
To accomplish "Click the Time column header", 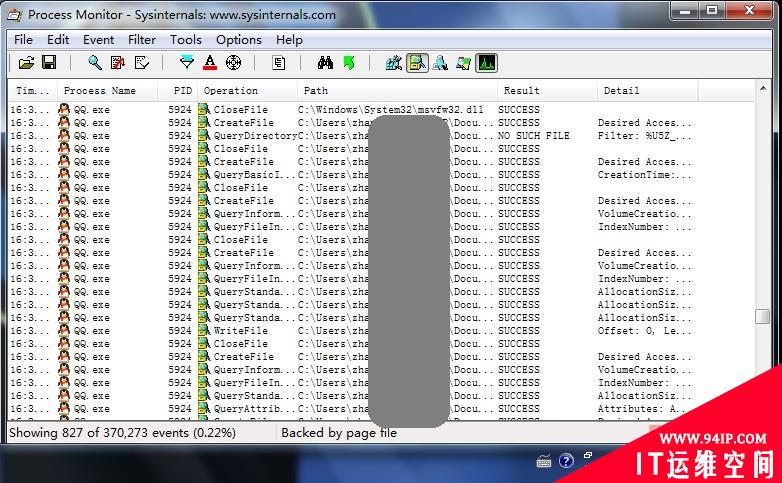I will [33, 91].
